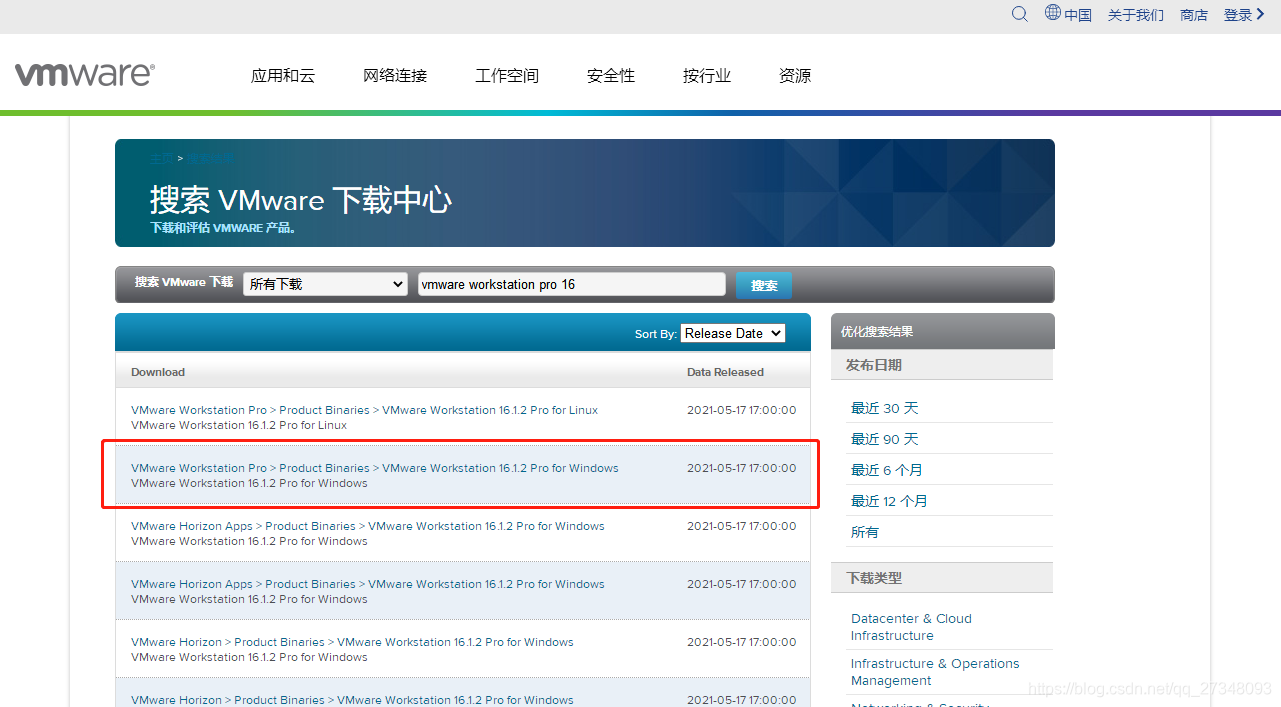The image size is (1281, 707).
Task: Open the 资源 navigation menu
Action: [x=795, y=76]
